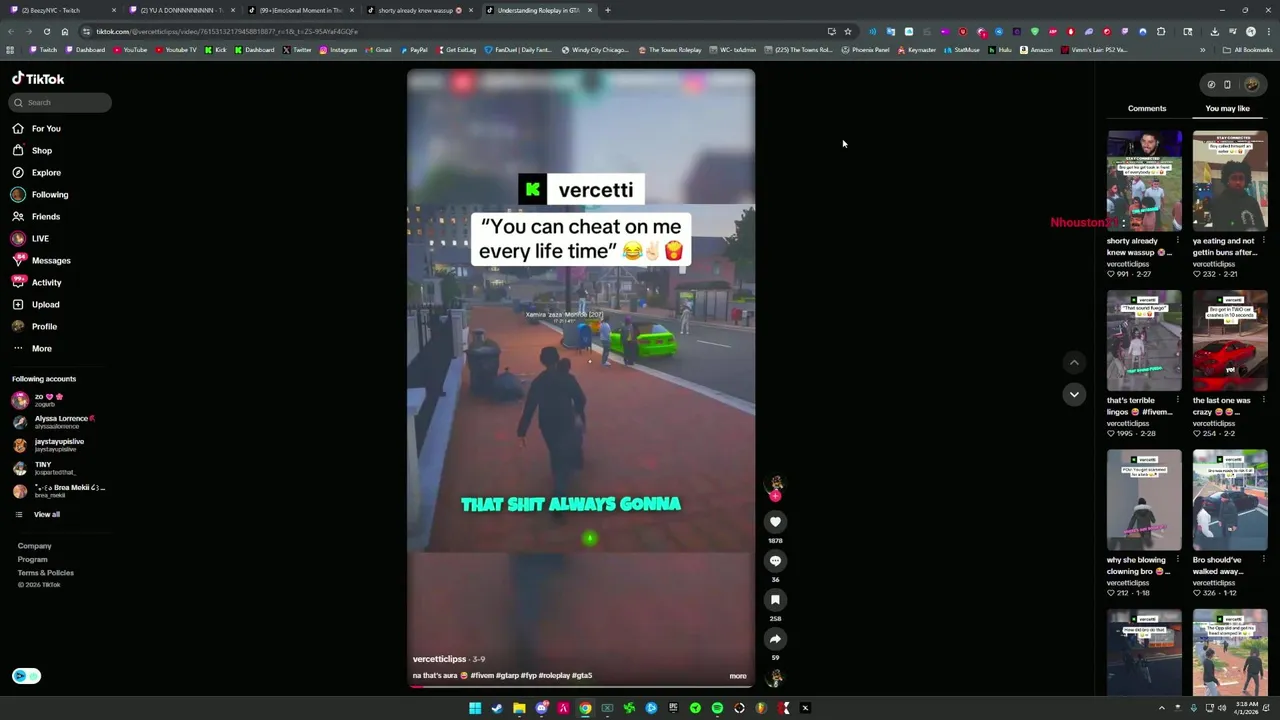Open All Bookmarks folder
1280x720 pixels.
[x=1249, y=50]
